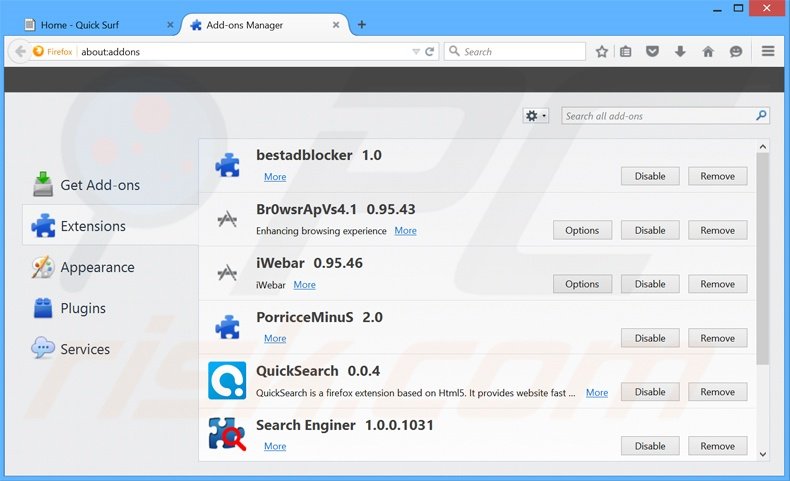Open the bookmarks list icon
Image resolution: width=790 pixels, height=481 pixels.
click(x=626, y=51)
